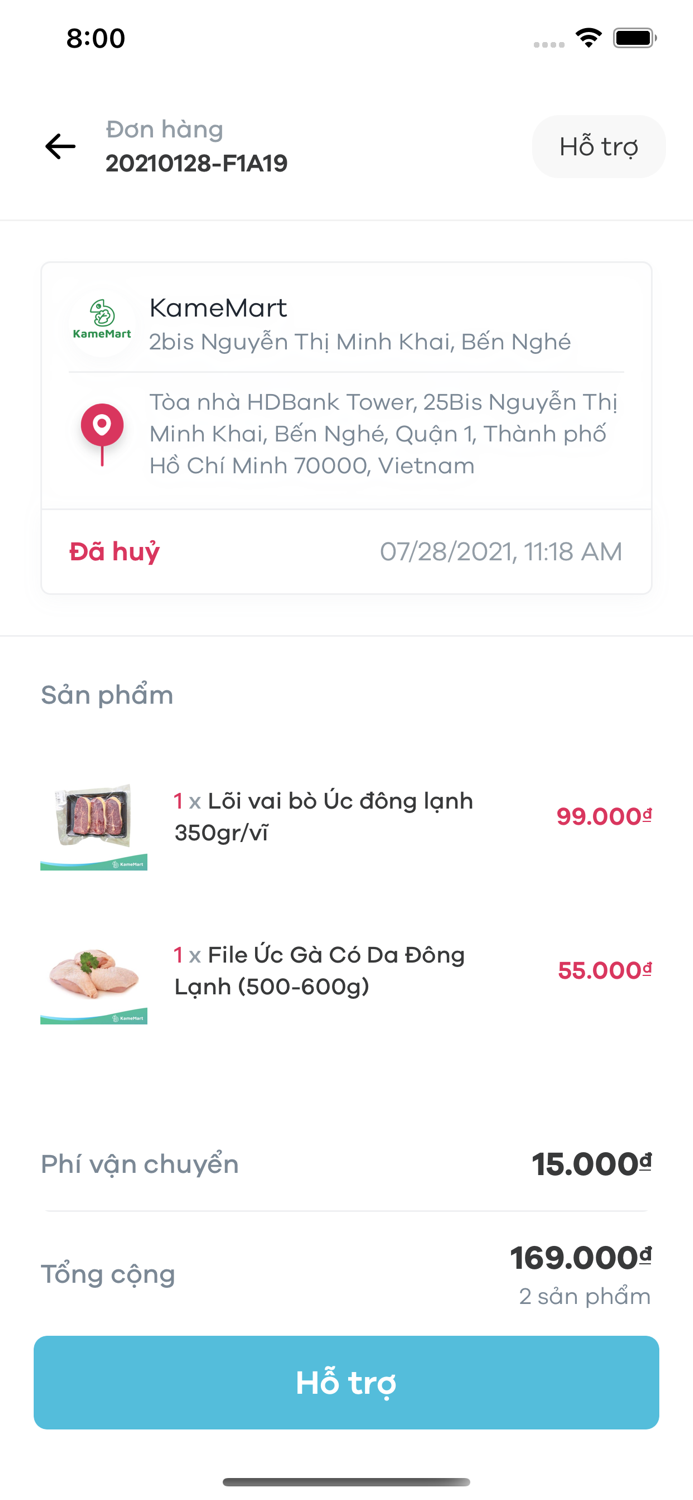This screenshot has height=1500, width=693.
Task: Tap the Tổng cộng 169.000đ total
Action: (581, 1257)
